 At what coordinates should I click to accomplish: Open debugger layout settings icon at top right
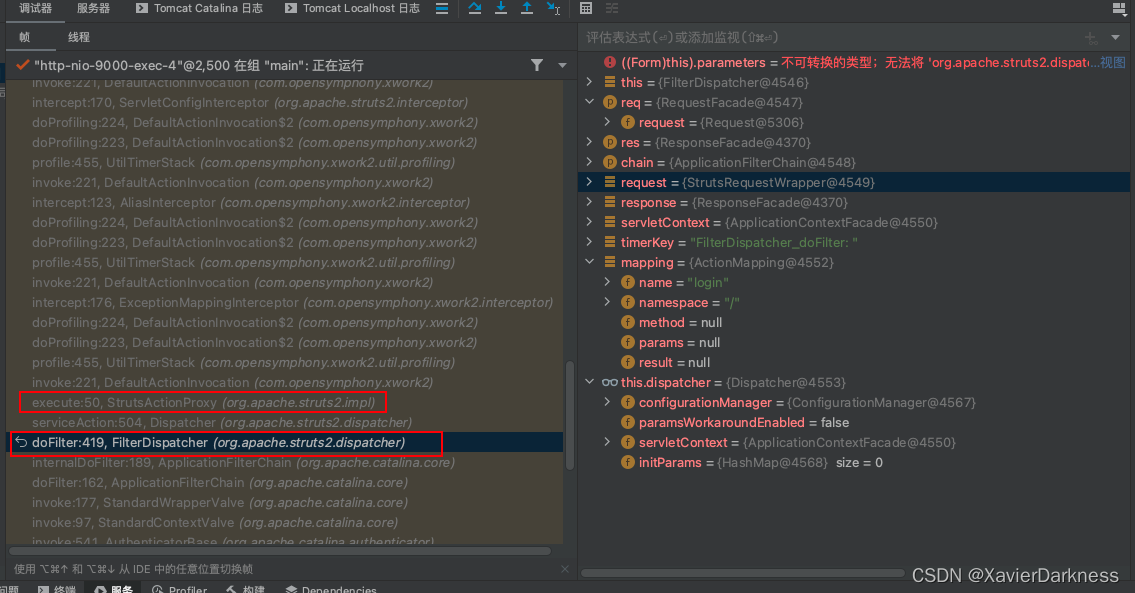tap(1119, 9)
